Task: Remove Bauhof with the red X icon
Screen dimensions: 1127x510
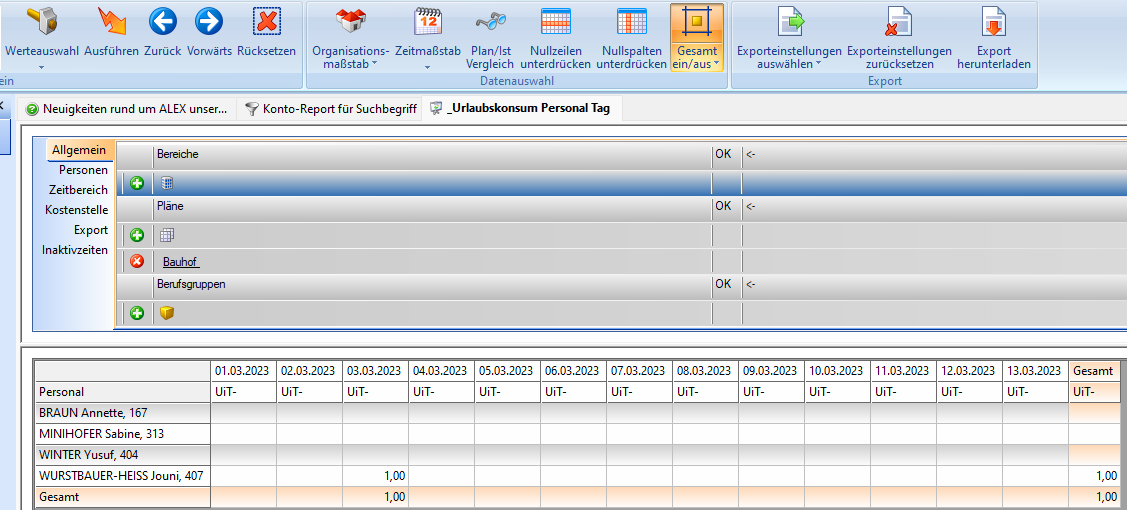Action: coord(137,262)
